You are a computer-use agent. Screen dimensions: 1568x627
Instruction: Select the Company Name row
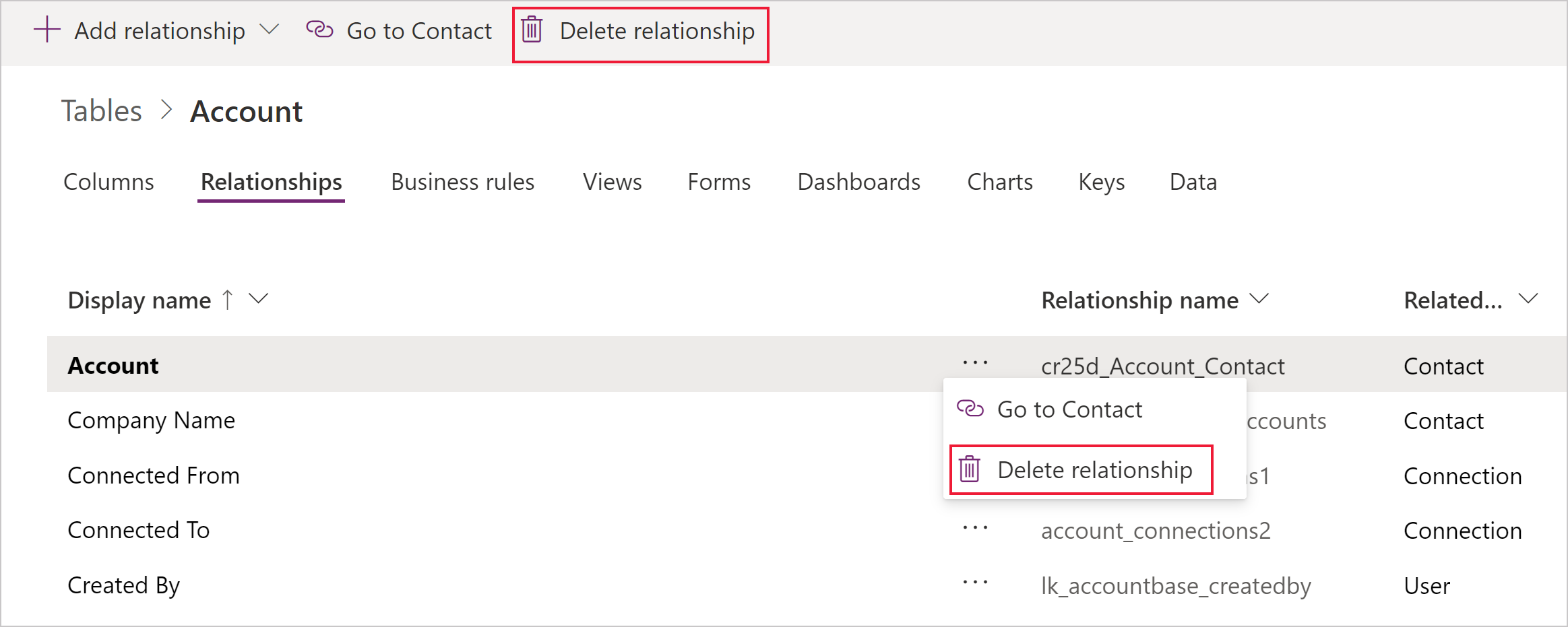tap(807, 420)
